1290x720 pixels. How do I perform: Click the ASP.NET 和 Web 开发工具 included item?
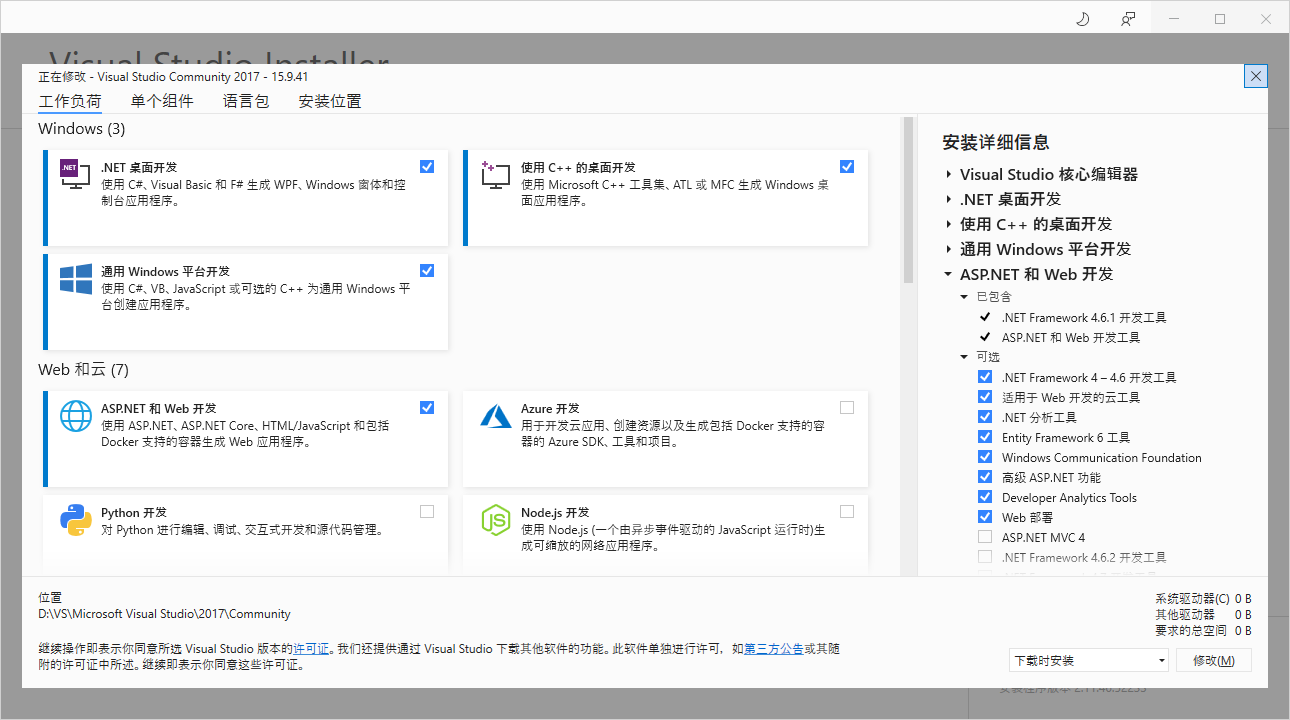(1071, 338)
